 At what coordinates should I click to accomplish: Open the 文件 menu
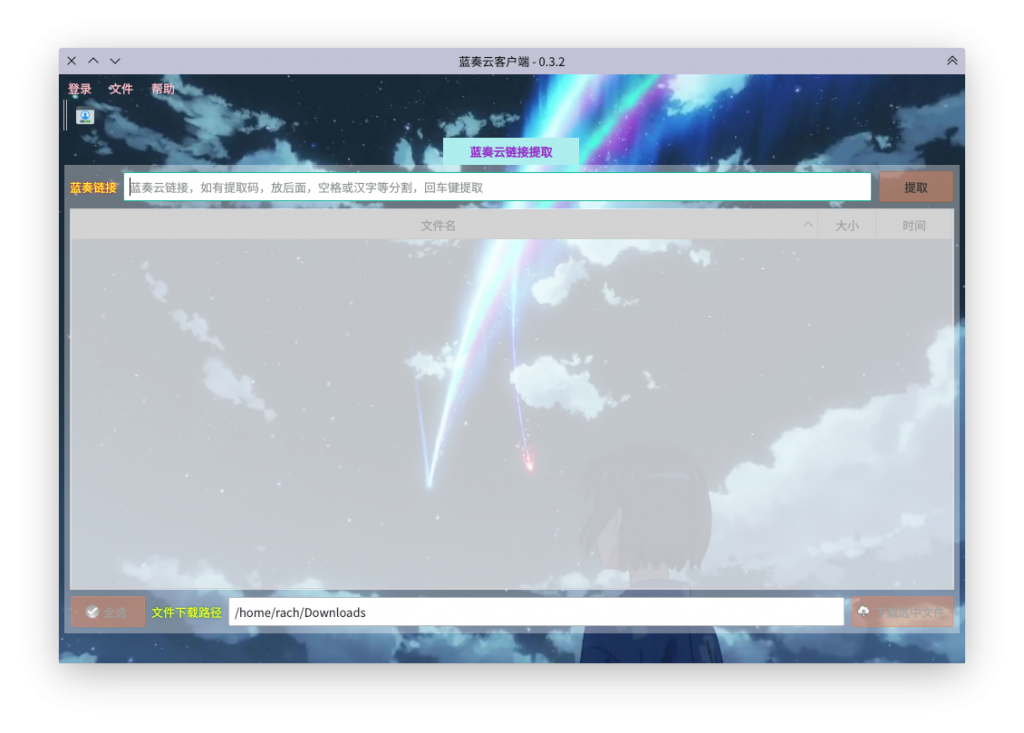coord(121,89)
